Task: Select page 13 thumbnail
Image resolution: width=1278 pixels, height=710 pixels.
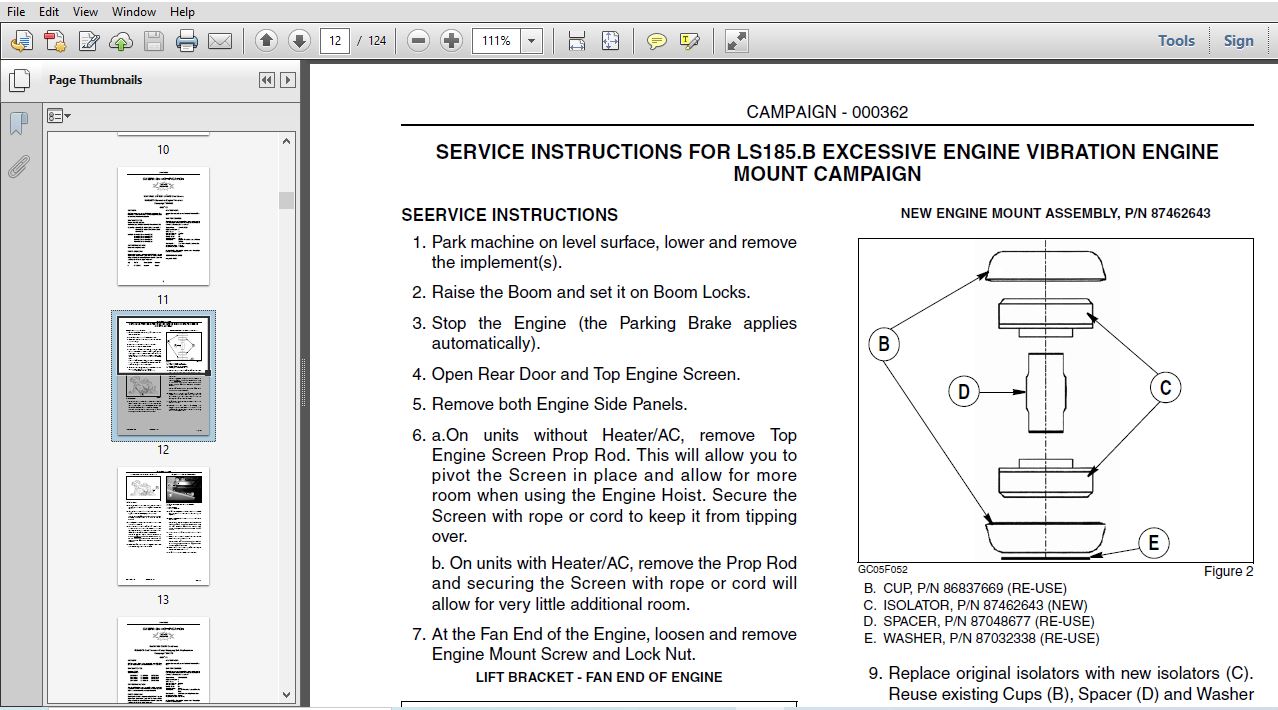Action: pos(163,526)
